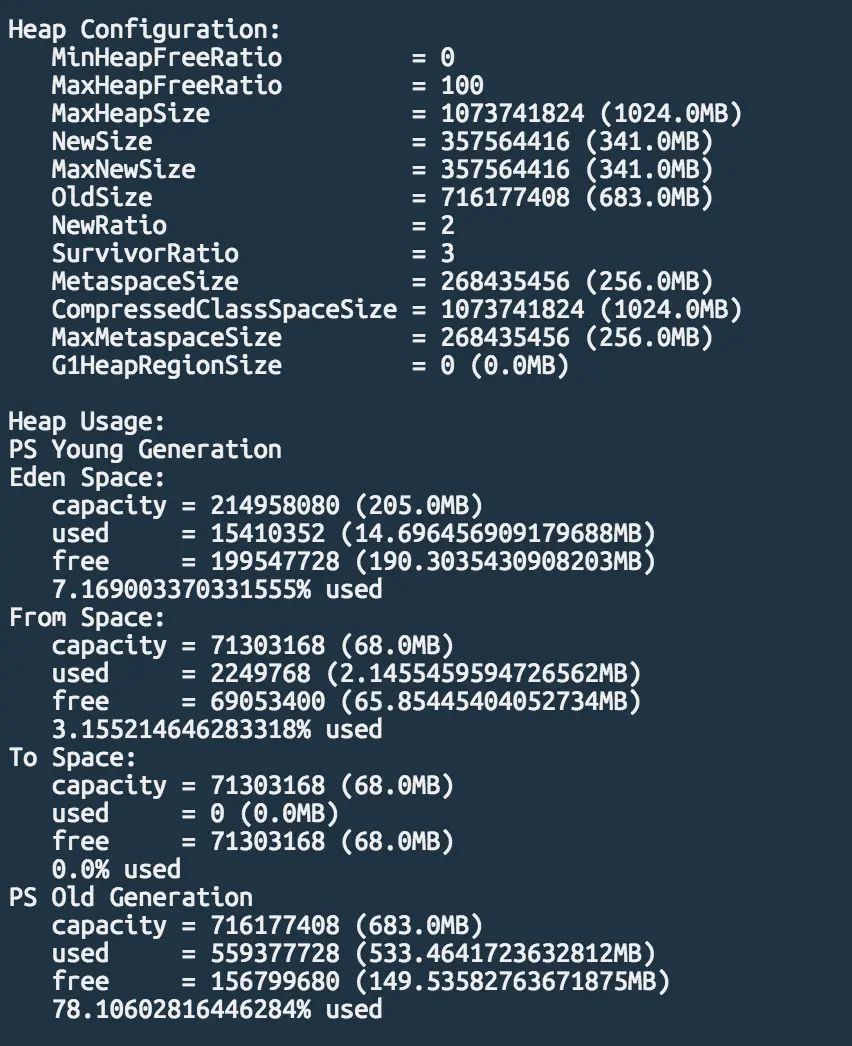
Task: Click the MaxHeapFreeRatio value 100
Action: pos(462,85)
